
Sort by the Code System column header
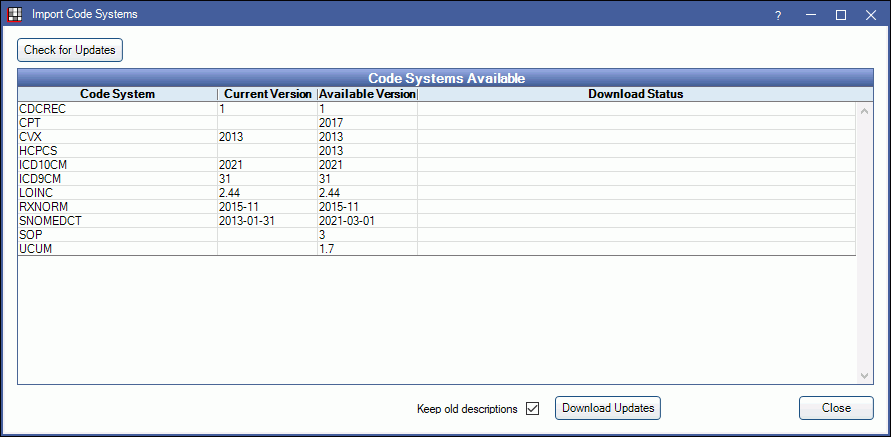tap(118, 94)
